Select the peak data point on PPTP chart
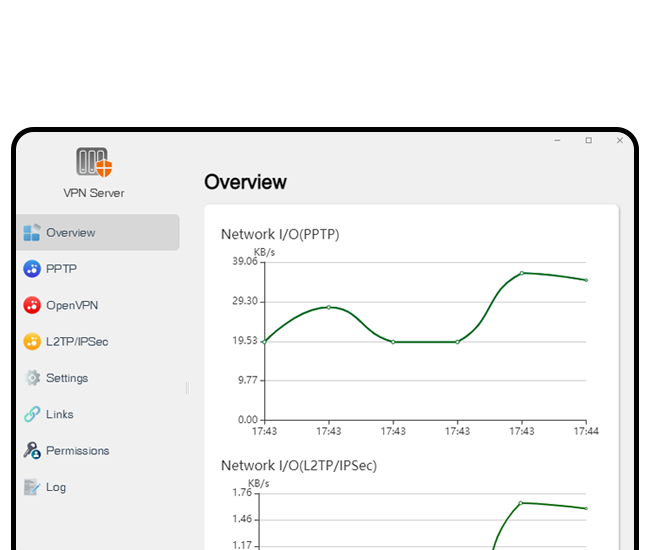Screen dimensions: 648x550 pyautogui.click(x=522, y=273)
